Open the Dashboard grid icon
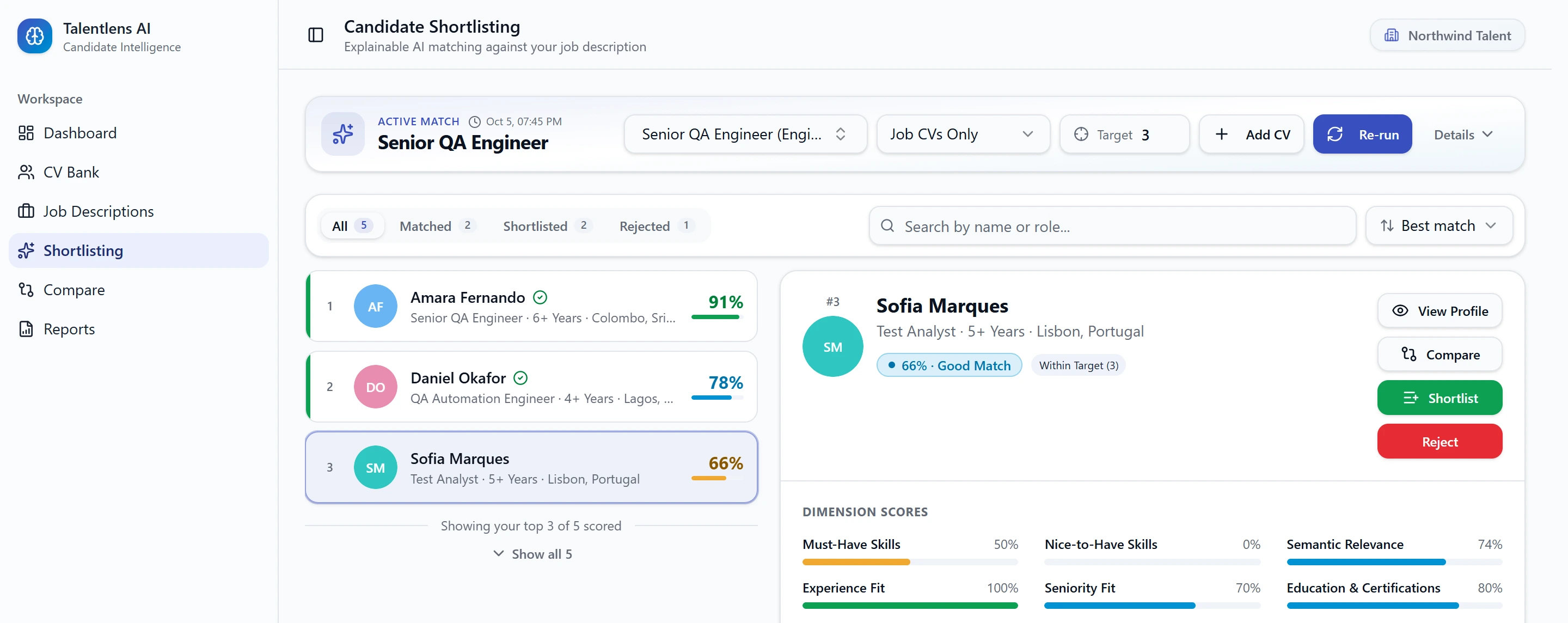 point(26,133)
